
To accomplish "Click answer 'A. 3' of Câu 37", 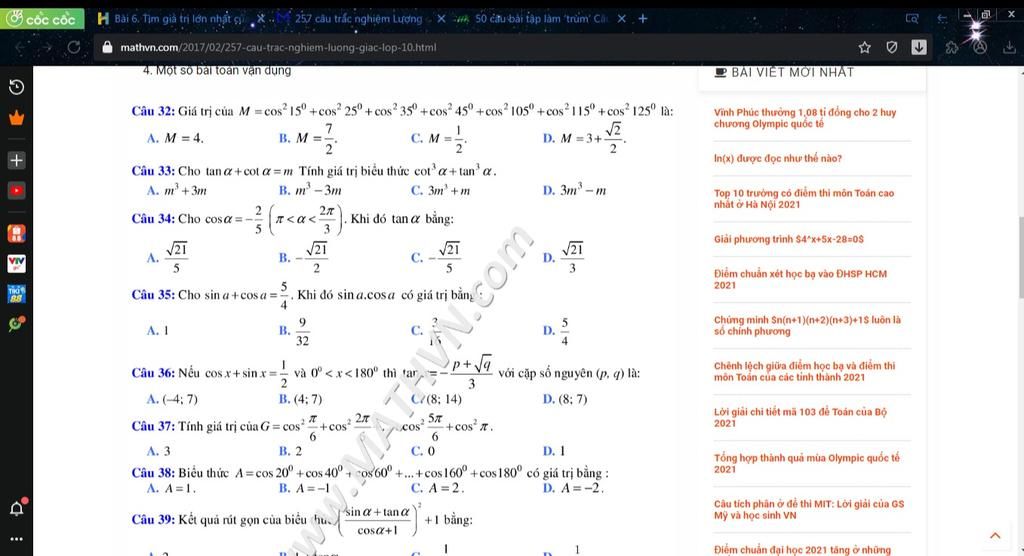I will (x=159, y=451).
